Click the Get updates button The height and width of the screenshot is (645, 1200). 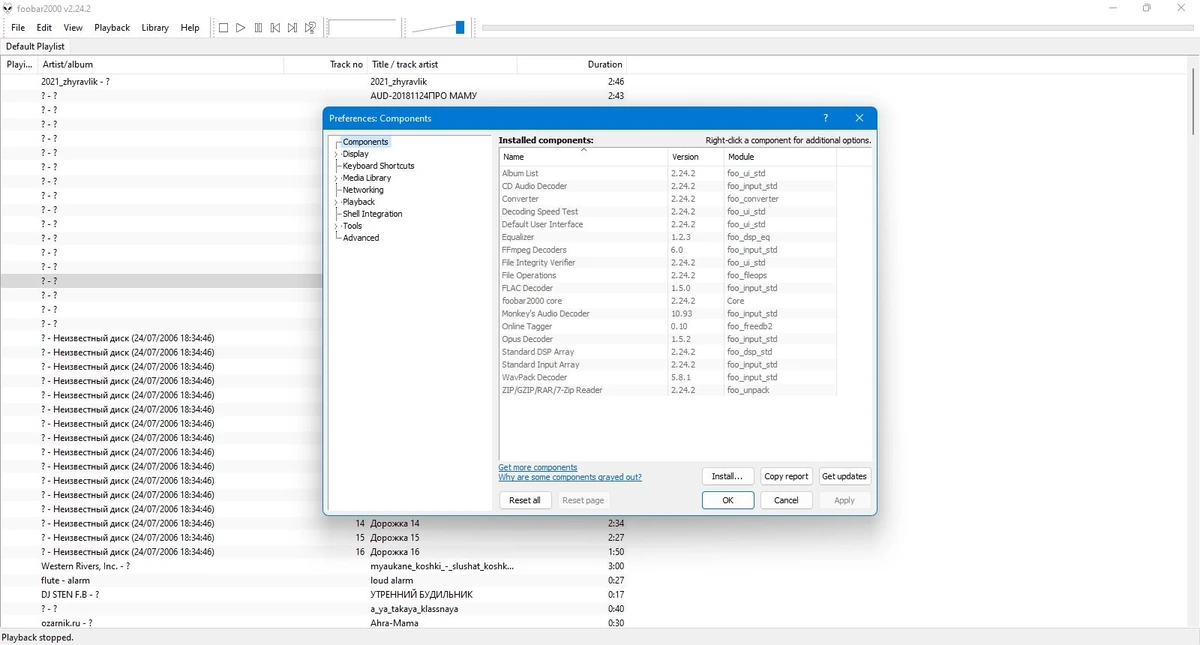(845, 476)
